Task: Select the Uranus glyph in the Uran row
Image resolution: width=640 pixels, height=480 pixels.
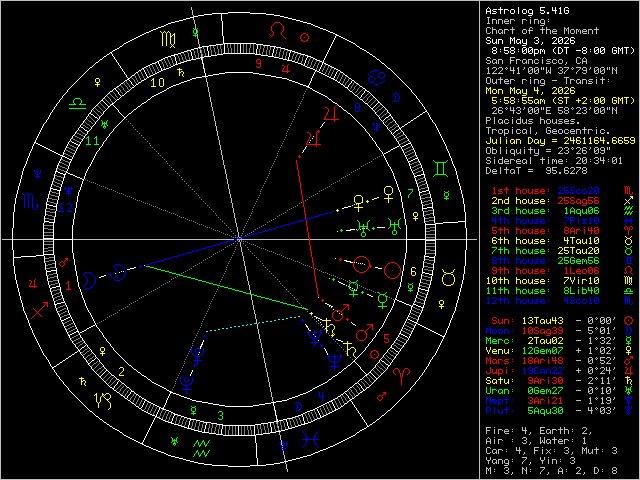Action: tap(629, 391)
